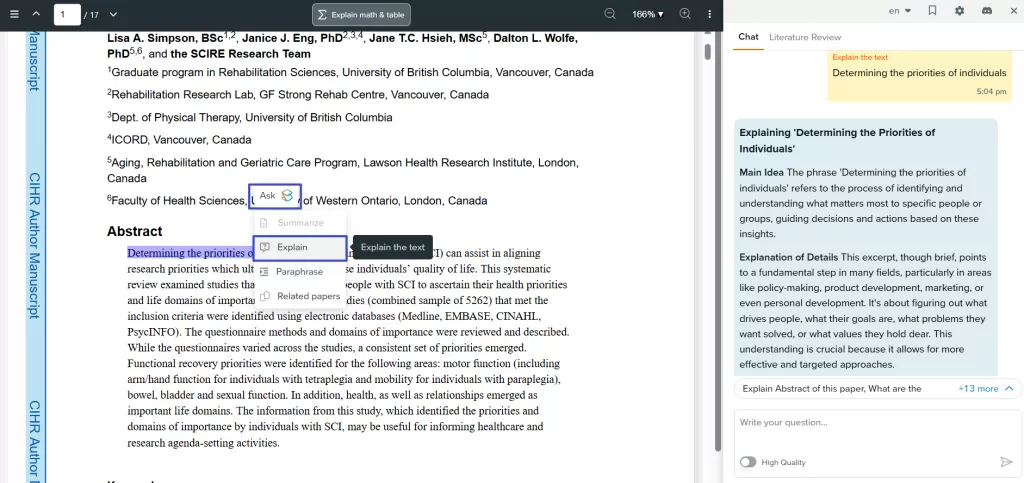Go to the previous page arrow
The image size is (1024, 483).
coord(37,14)
